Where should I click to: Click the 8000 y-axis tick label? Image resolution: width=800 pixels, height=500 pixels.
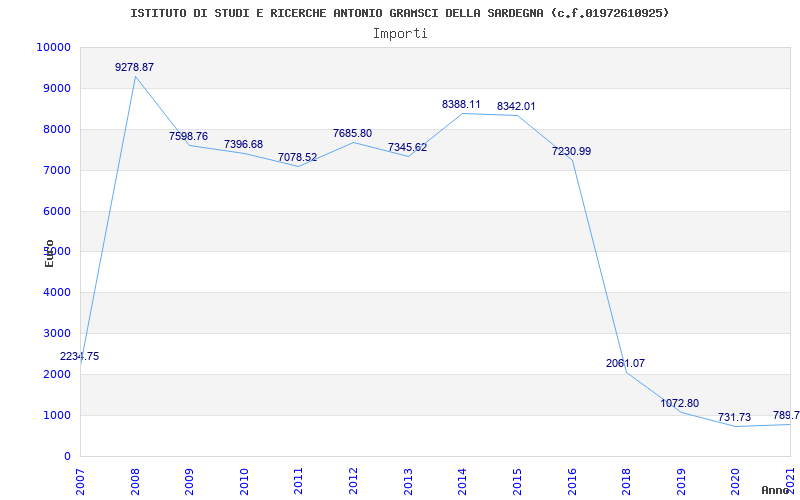tap(56, 130)
